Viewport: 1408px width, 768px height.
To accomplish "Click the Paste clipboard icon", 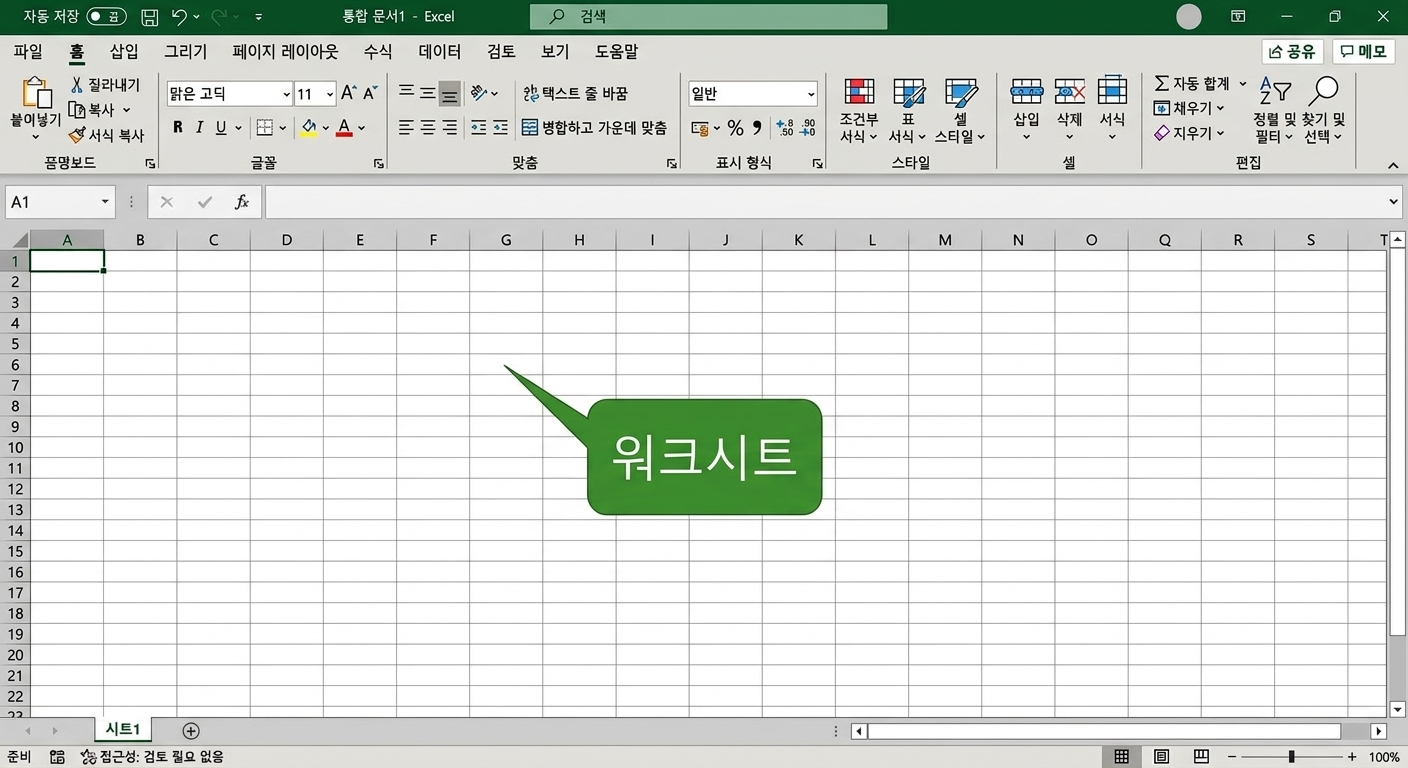I will [36, 93].
